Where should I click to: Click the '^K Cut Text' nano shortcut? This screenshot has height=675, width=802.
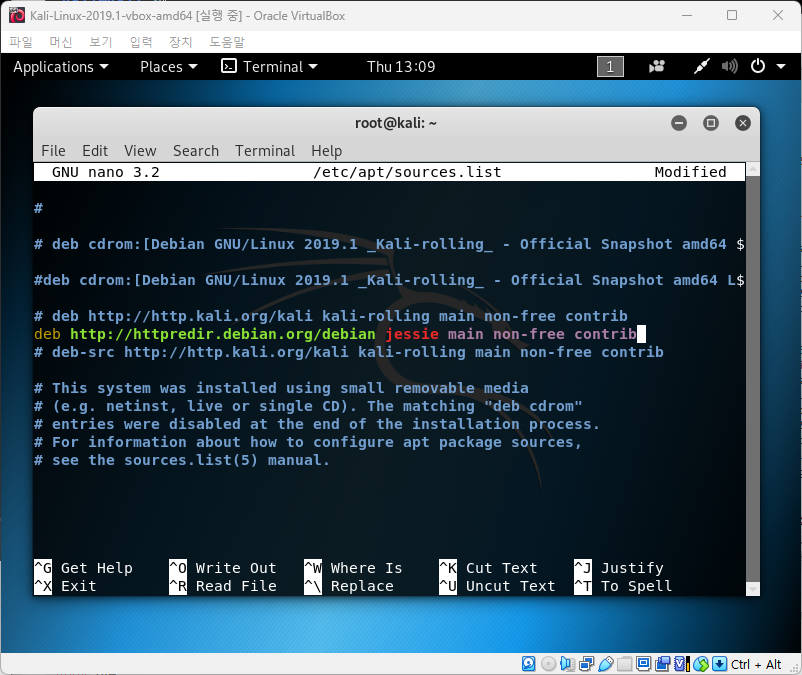pos(488,568)
